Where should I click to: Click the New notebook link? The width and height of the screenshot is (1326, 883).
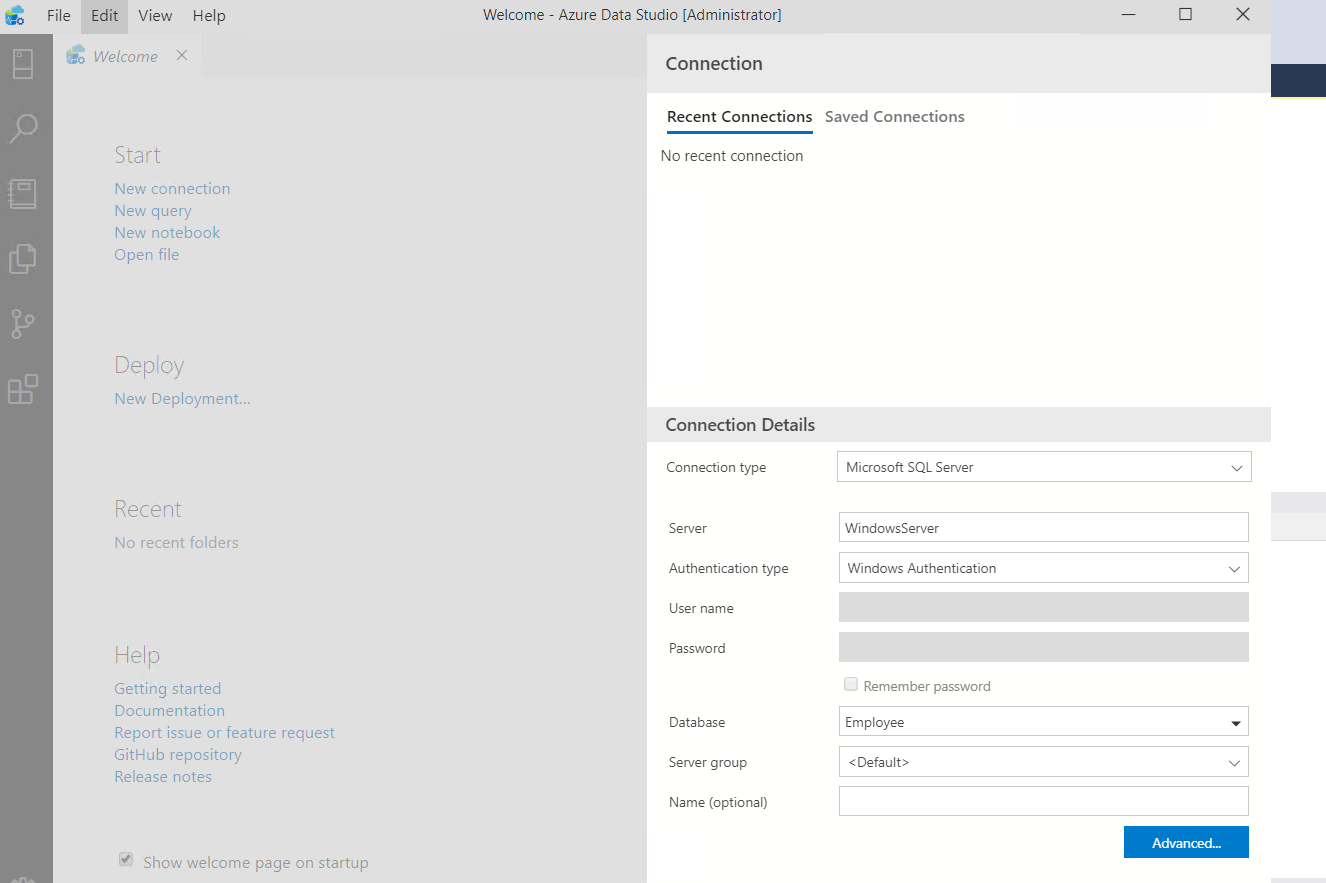pos(167,232)
